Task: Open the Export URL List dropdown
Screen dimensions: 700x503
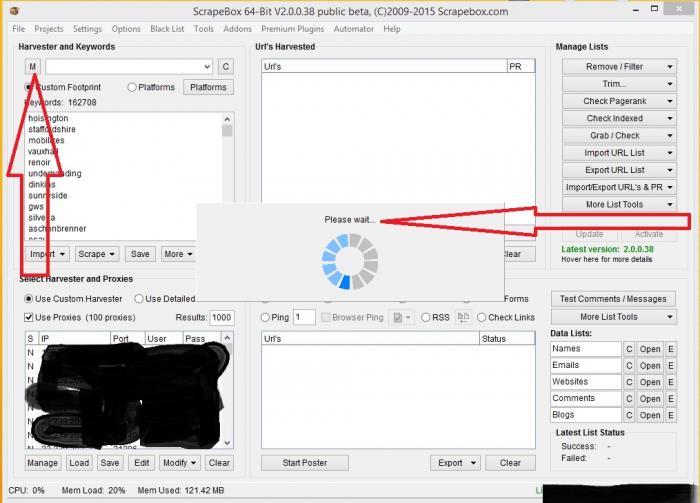Action: pyautogui.click(x=619, y=170)
